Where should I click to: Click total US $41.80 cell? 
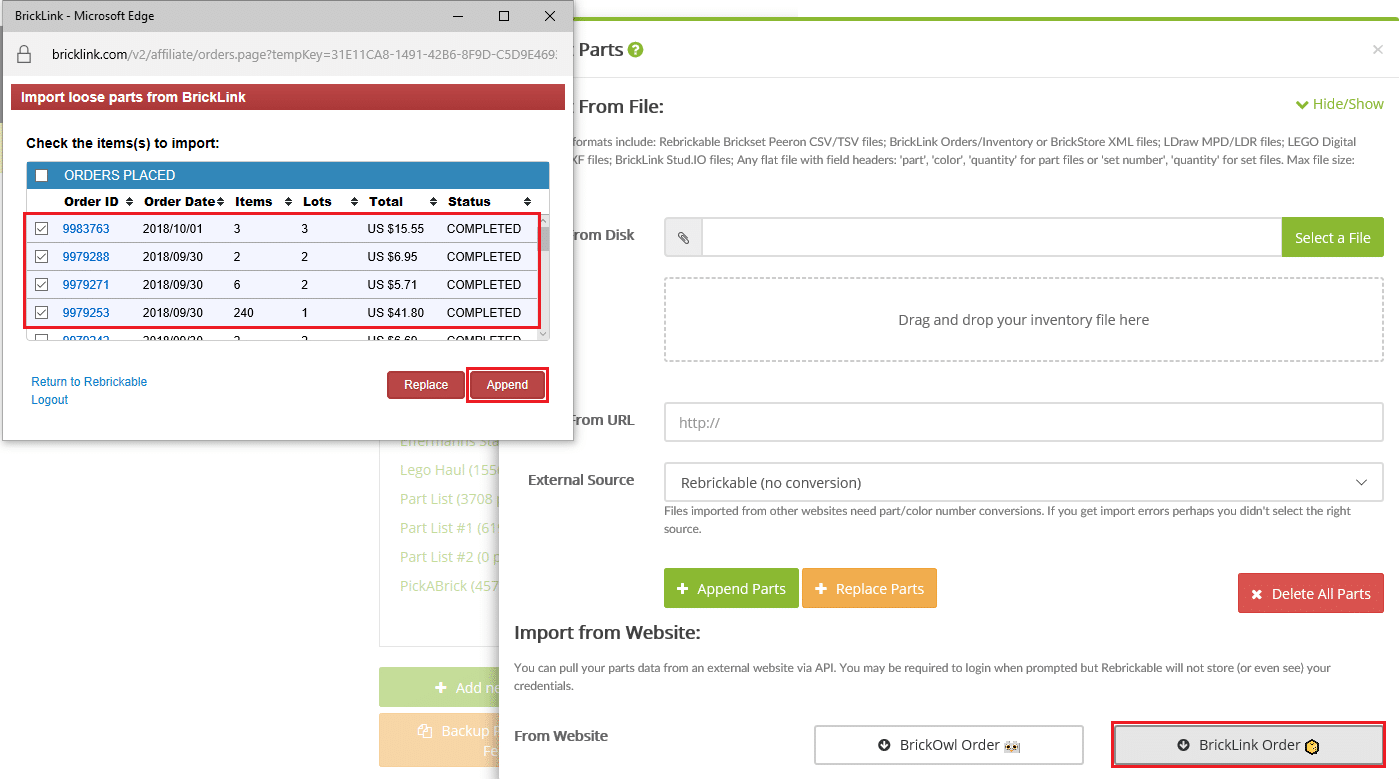click(x=396, y=313)
